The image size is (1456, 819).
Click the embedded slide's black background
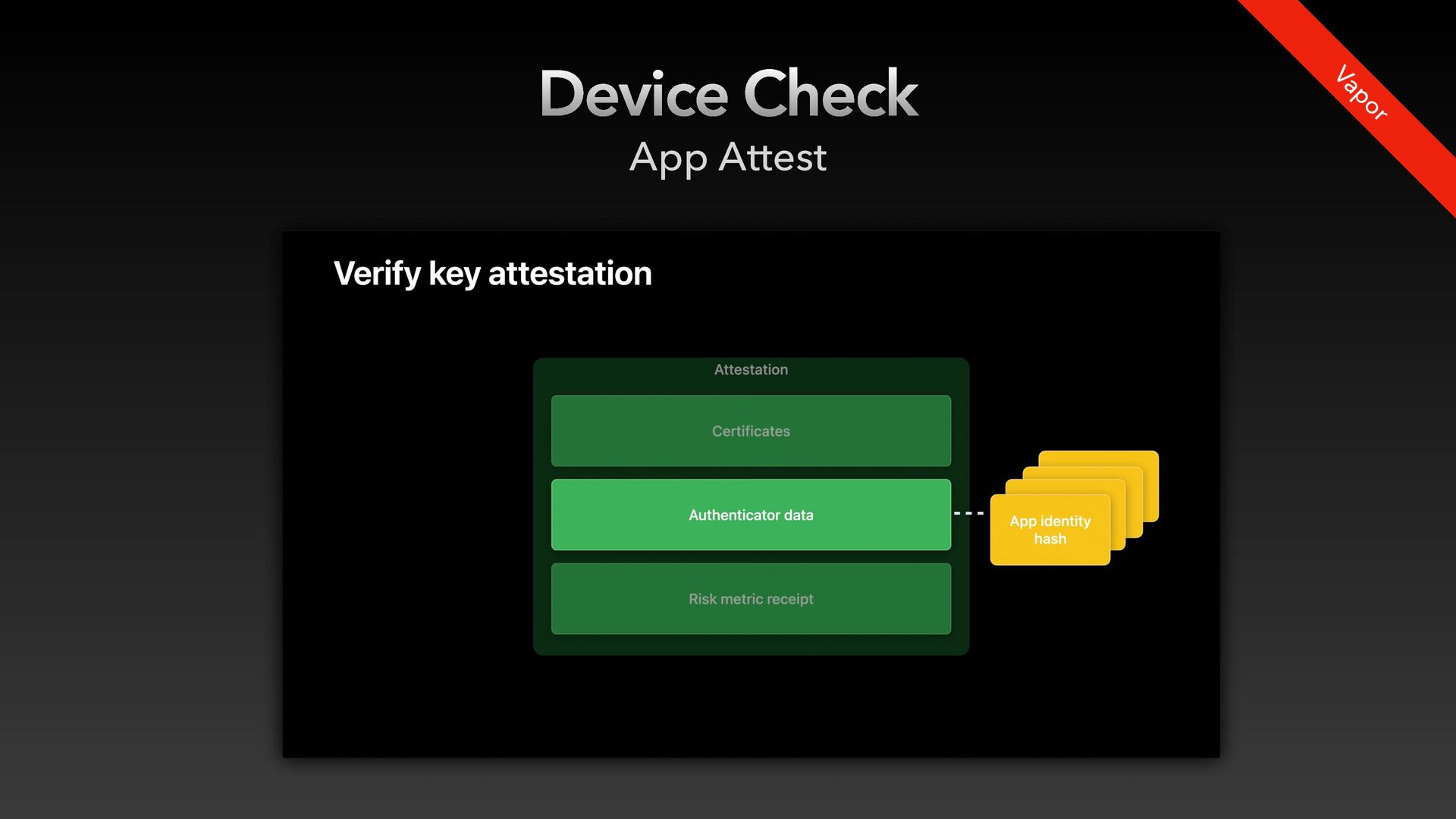coord(409,531)
